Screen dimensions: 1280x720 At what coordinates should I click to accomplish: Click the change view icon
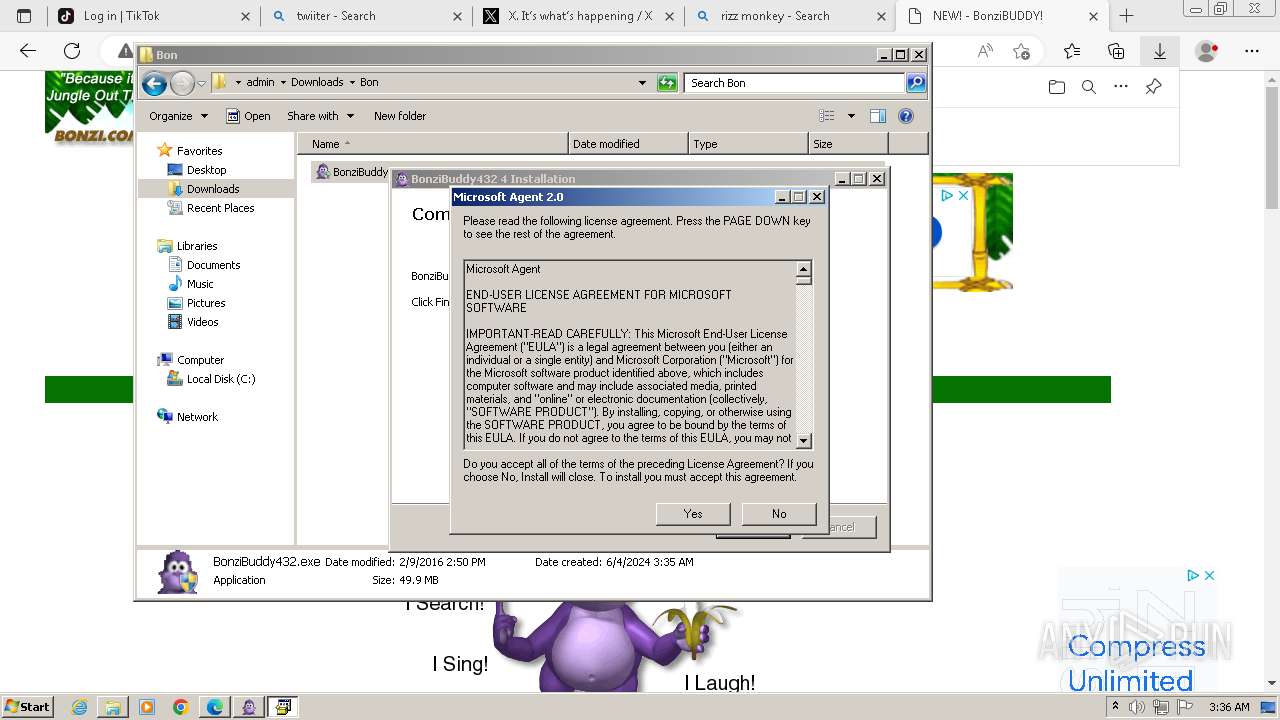point(827,116)
